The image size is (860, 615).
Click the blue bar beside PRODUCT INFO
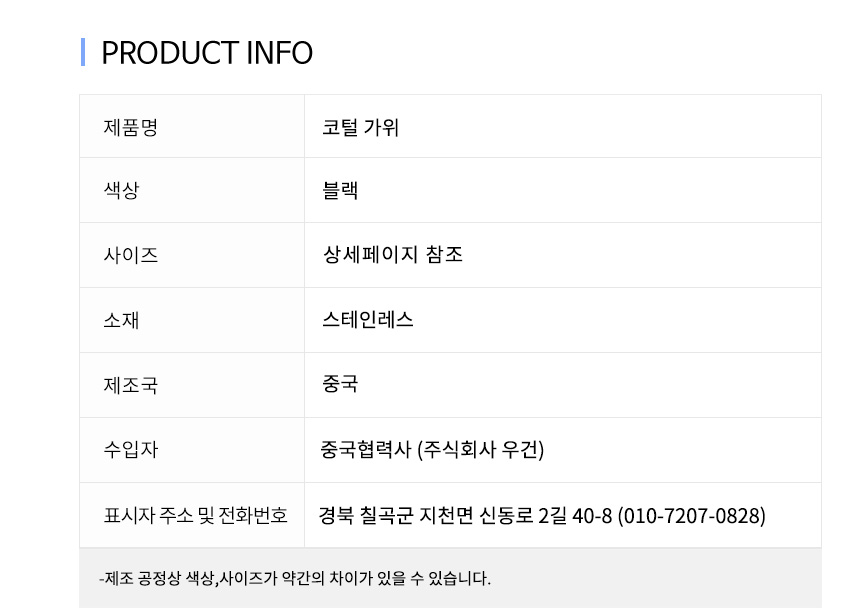(x=83, y=52)
